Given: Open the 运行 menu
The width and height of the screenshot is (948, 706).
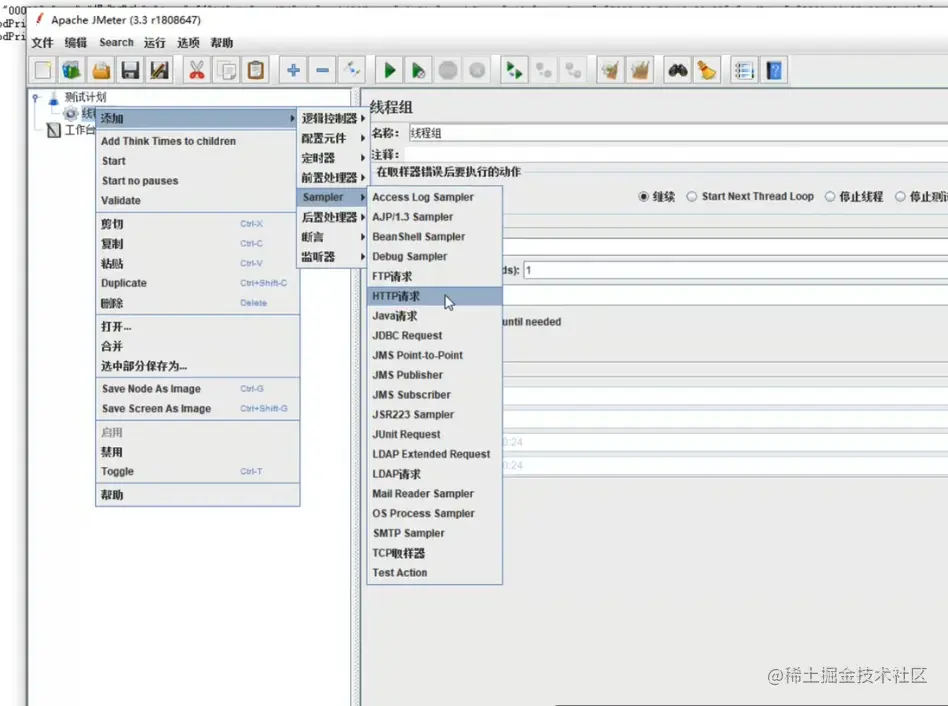Looking at the screenshot, I should click(x=154, y=43).
